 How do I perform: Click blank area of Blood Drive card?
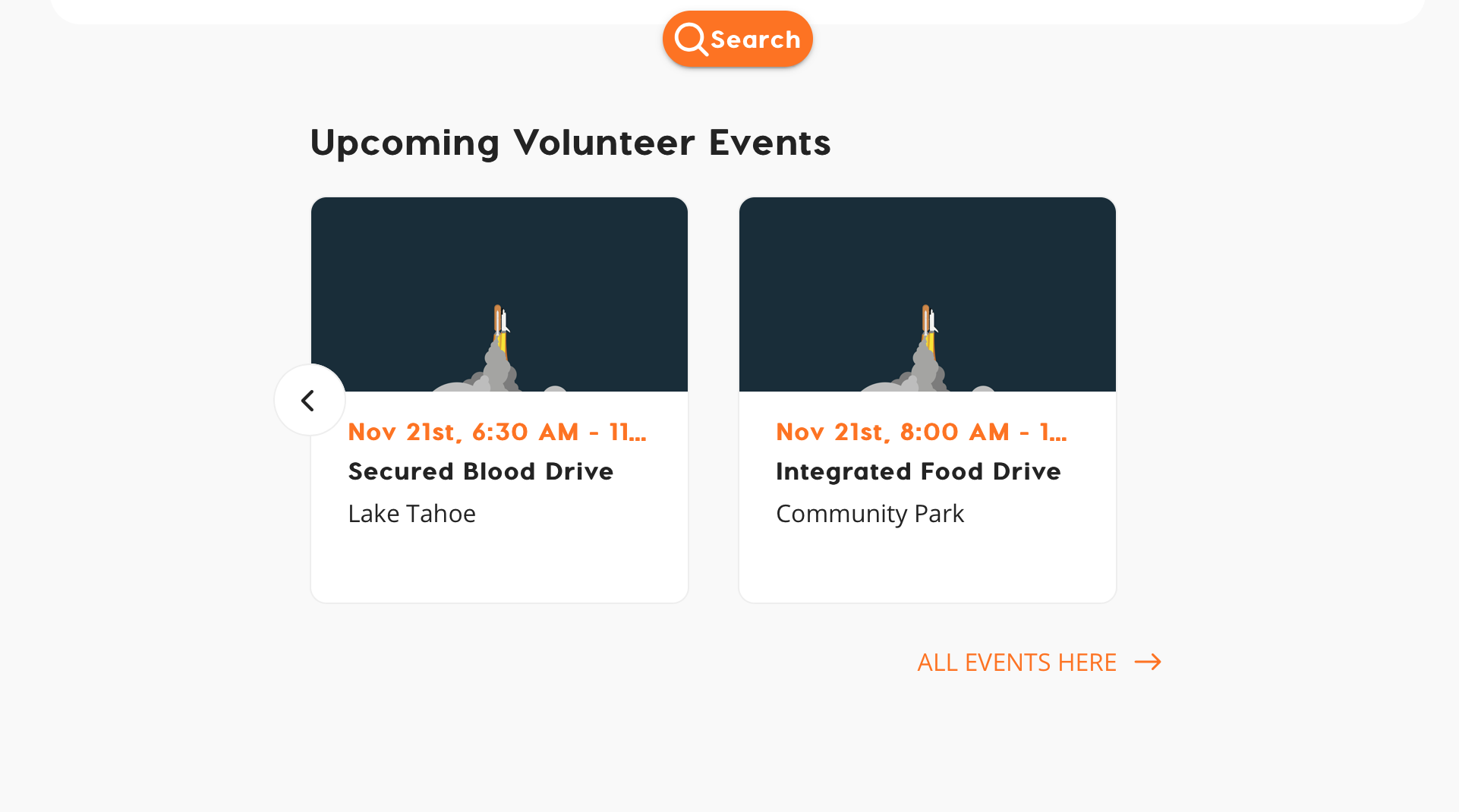click(499, 565)
